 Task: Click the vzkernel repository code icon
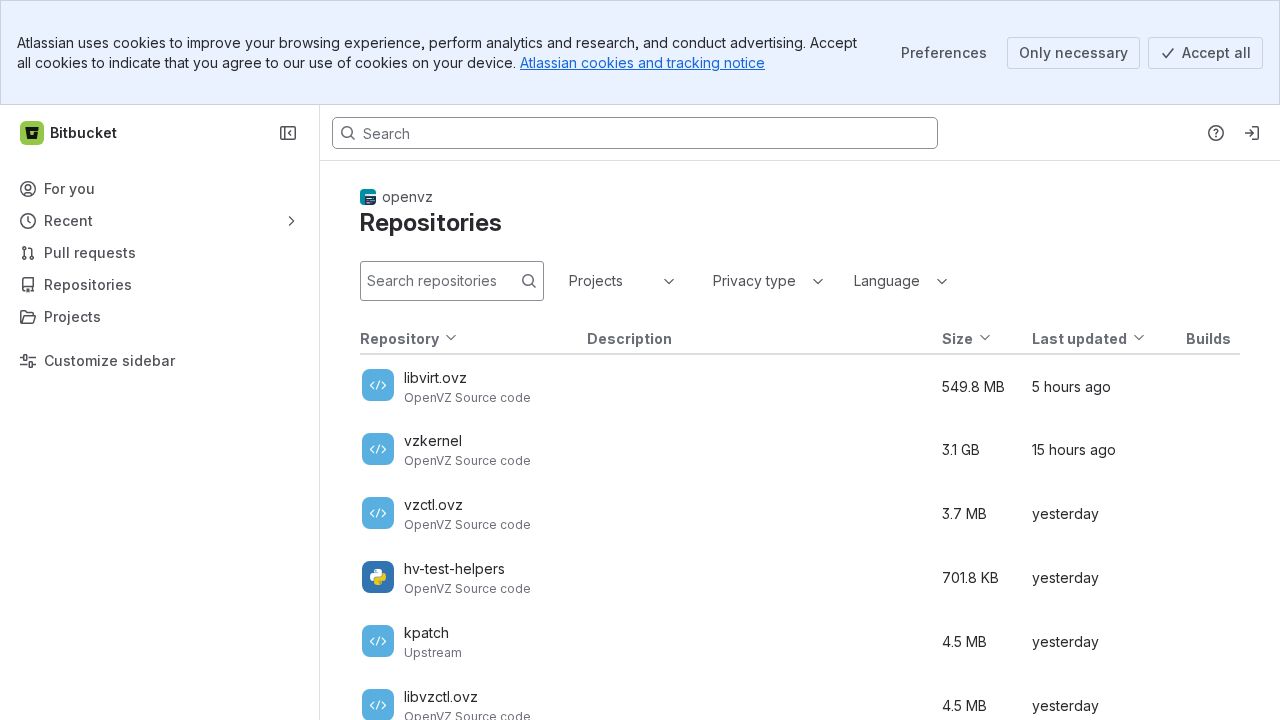pyautogui.click(x=378, y=449)
